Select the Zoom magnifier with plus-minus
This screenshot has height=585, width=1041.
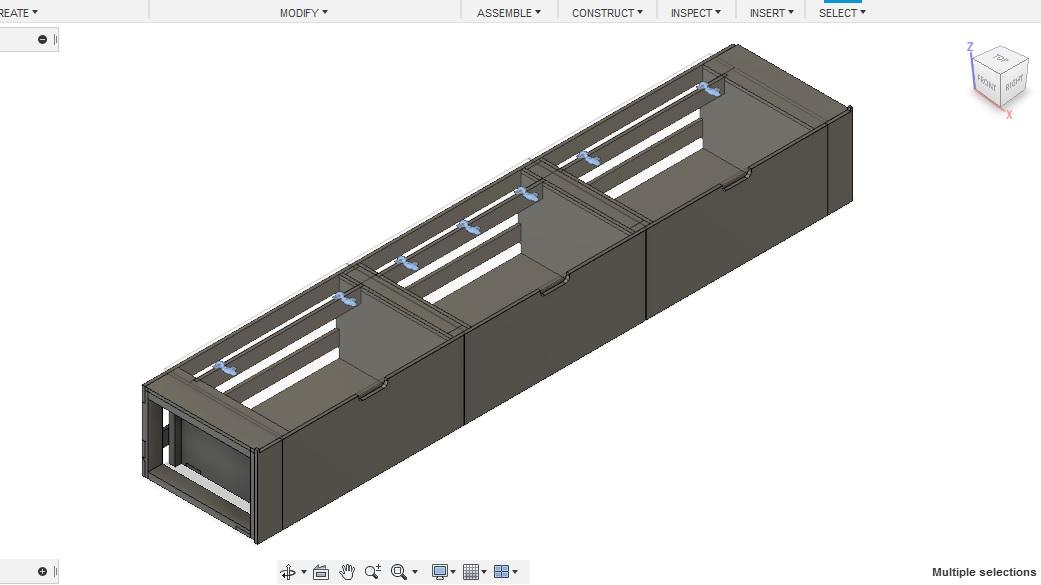(x=372, y=572)
